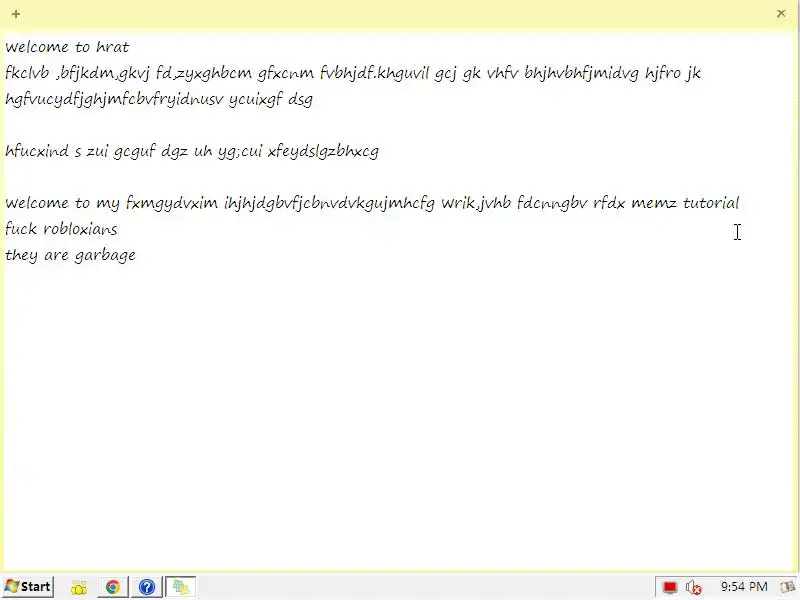
Task: Open the muted volume speaker icon
Action: pos(693,588)
